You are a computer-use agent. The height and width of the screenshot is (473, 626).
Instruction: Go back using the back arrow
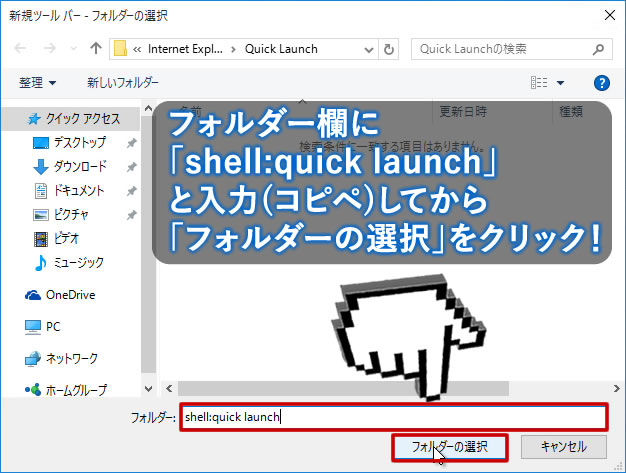tap(20, 49)
